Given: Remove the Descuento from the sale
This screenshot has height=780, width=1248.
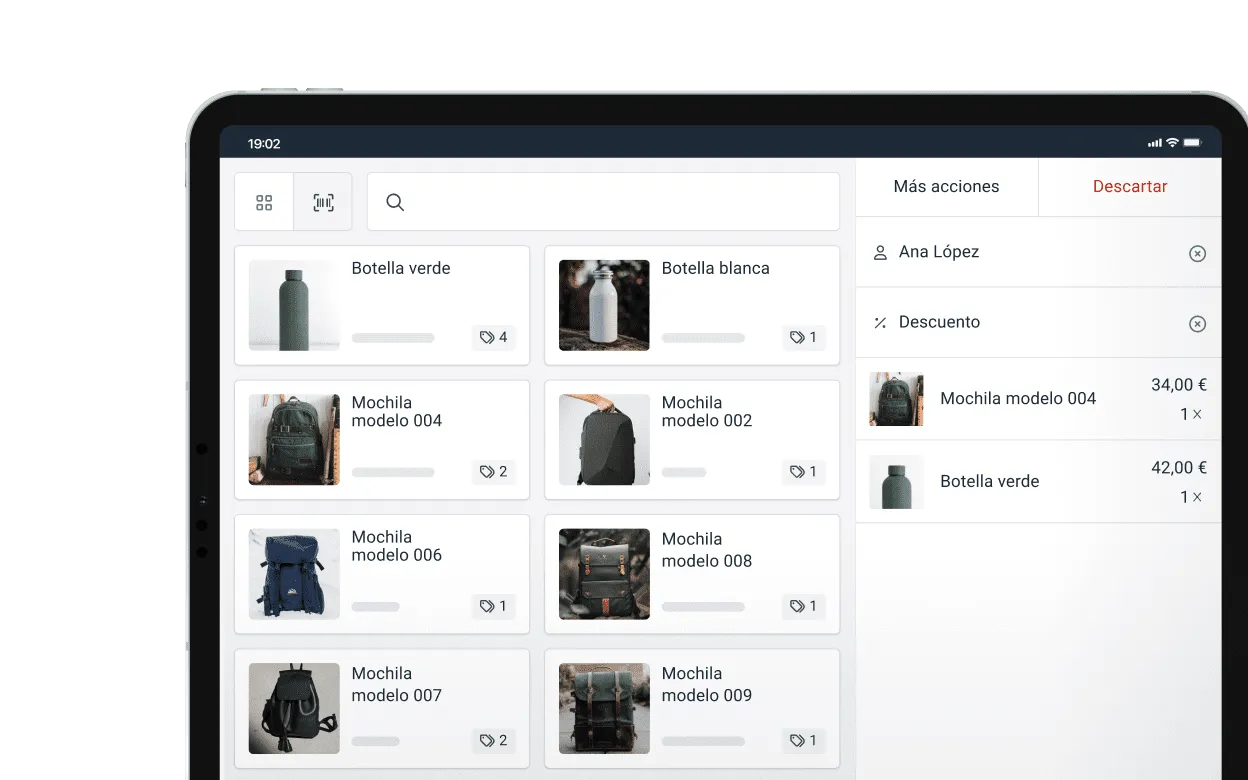Looking at the screenshot, I should pyautogui.click(x=1197, y=323).
